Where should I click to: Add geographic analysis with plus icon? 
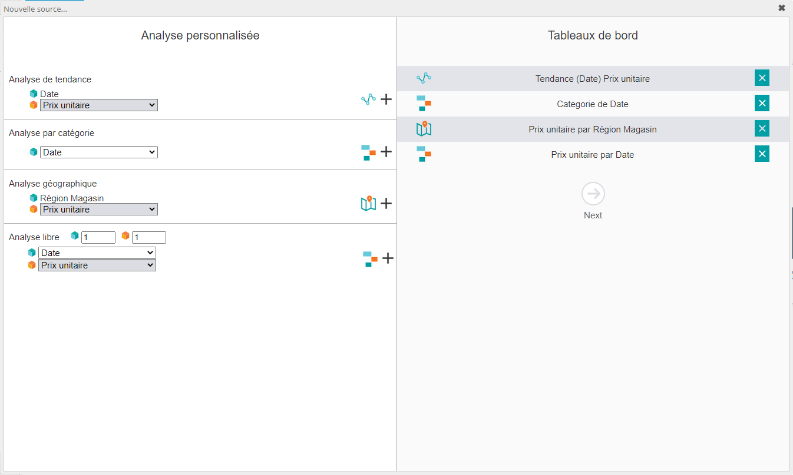(386, 203)
